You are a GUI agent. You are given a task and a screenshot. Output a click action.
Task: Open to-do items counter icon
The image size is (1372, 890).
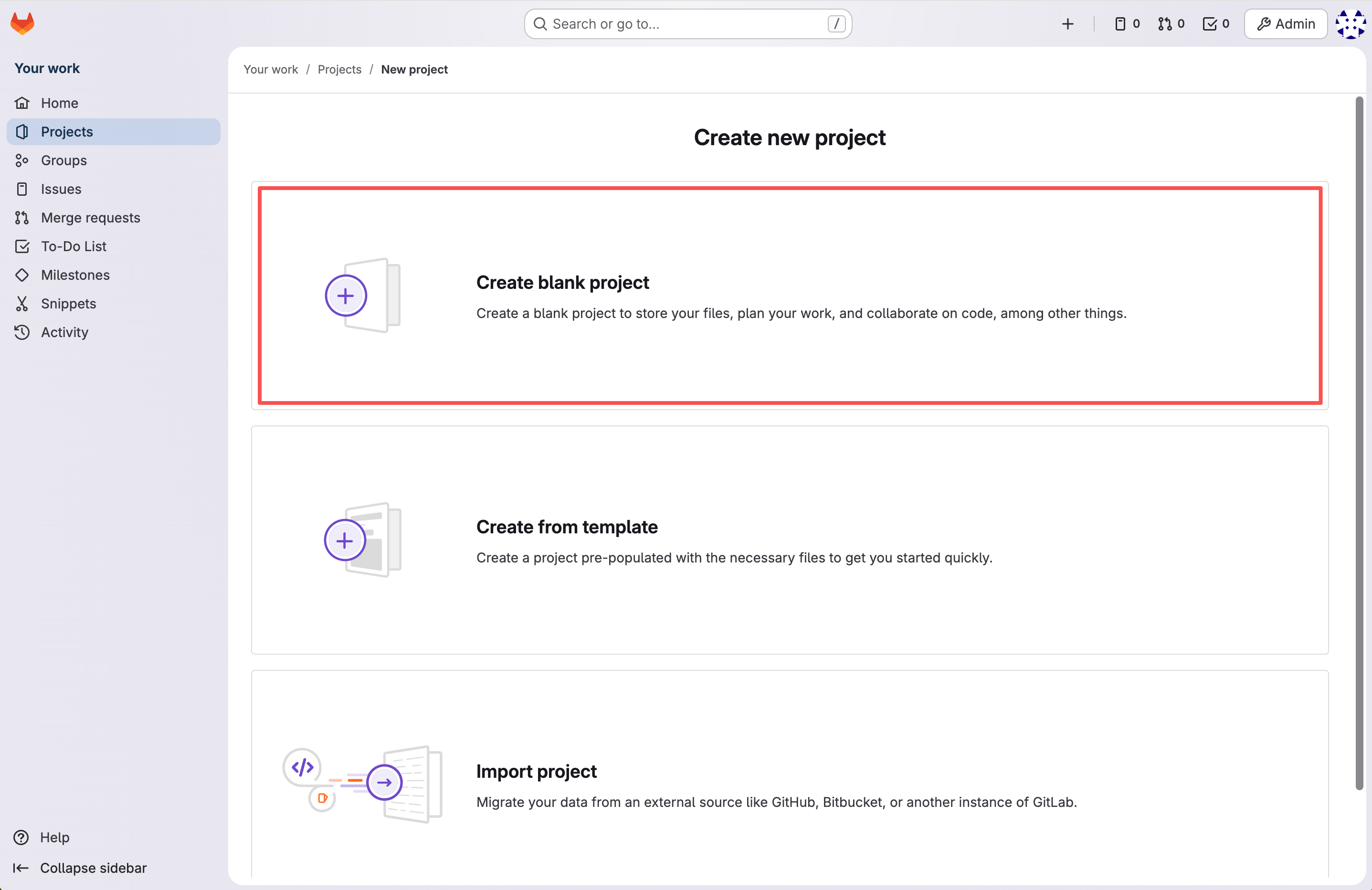point(1215,23)
